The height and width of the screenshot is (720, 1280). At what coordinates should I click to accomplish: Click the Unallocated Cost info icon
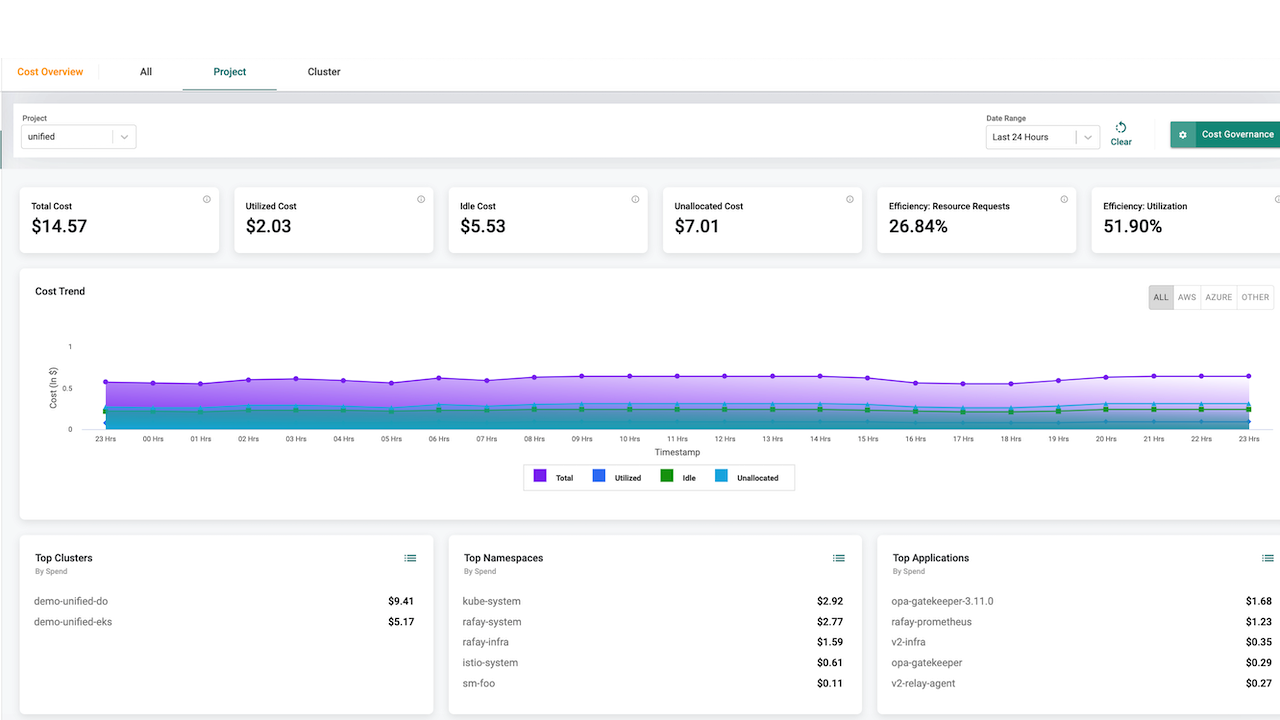[x=850, y=199]
